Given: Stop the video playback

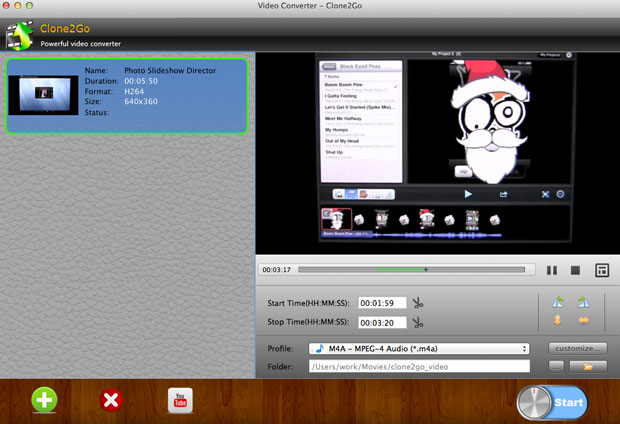Looking at the screenshot, I should click(575, 270).
